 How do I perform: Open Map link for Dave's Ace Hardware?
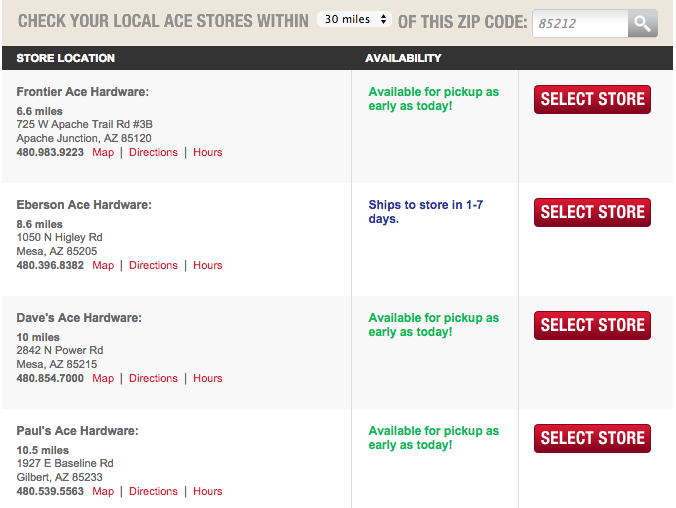(x=103, y=378)
